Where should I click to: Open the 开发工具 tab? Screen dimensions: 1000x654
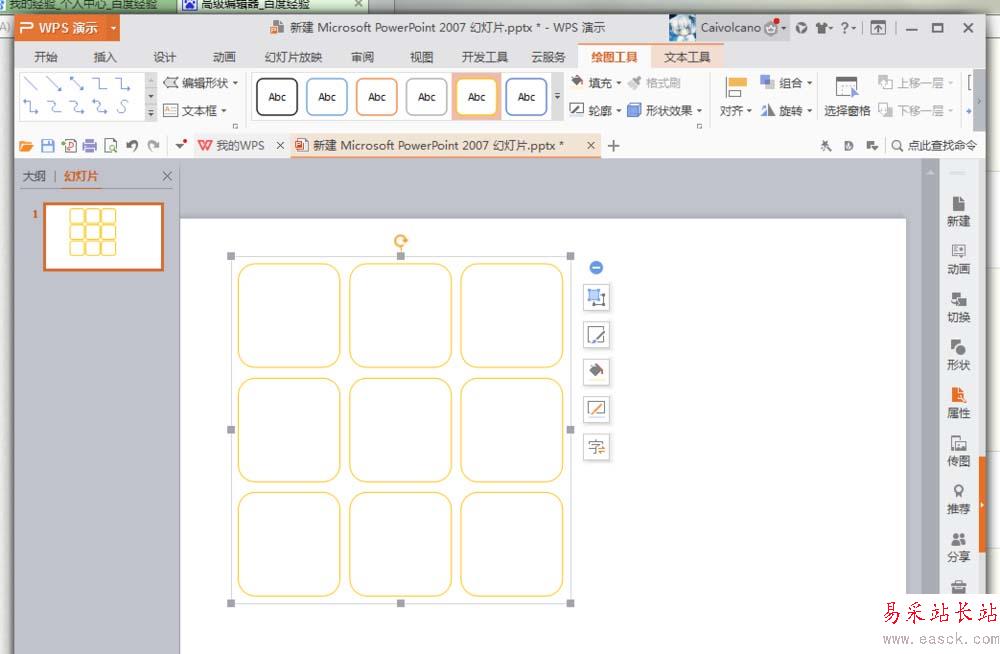point(485,57)
